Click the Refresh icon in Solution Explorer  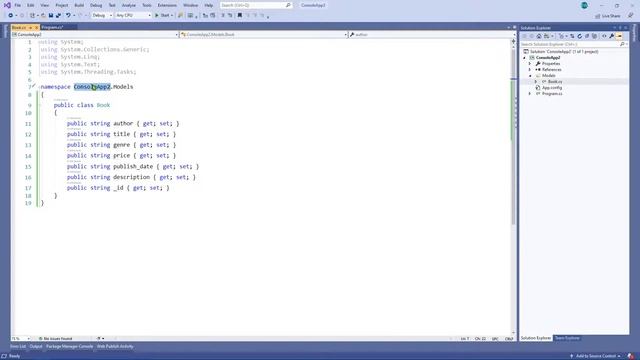[580, 36]
